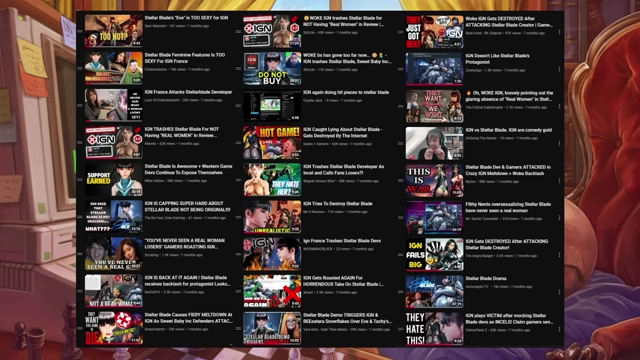The height and width of the screenshot is (360, 640).
Task: Open the IGN FAILS BIG thumbnail
Action: pos(434,255)
